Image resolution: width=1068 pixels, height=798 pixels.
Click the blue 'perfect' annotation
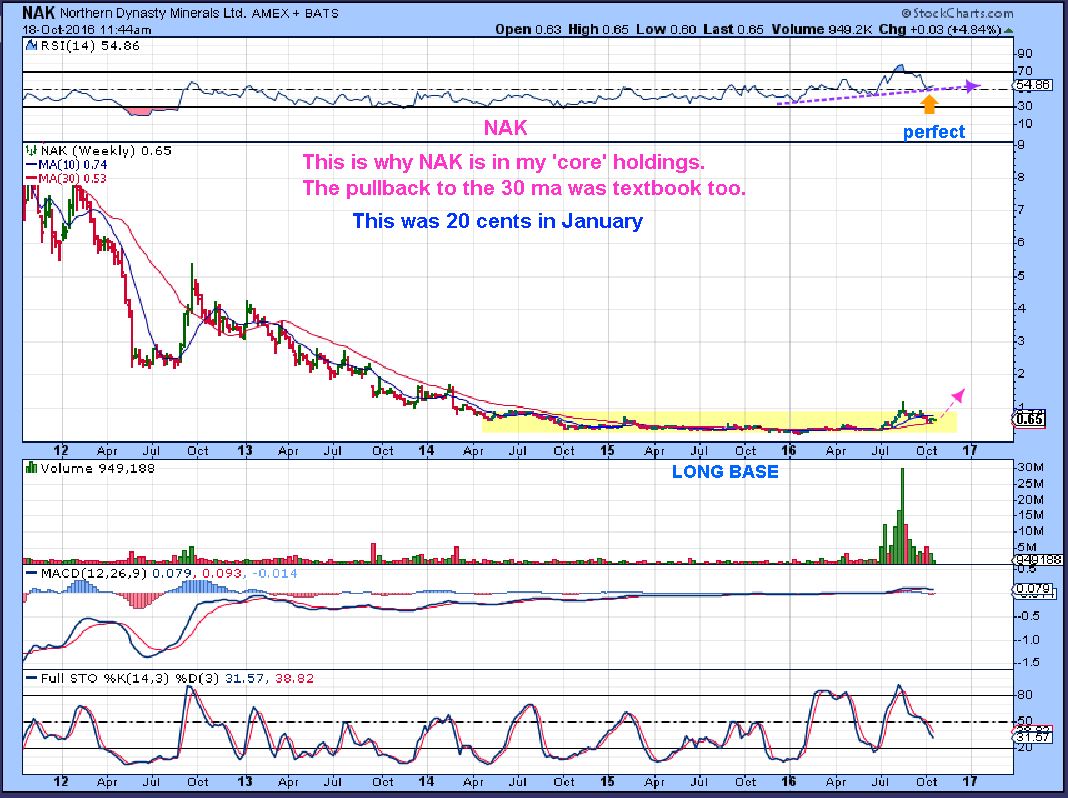934,131
